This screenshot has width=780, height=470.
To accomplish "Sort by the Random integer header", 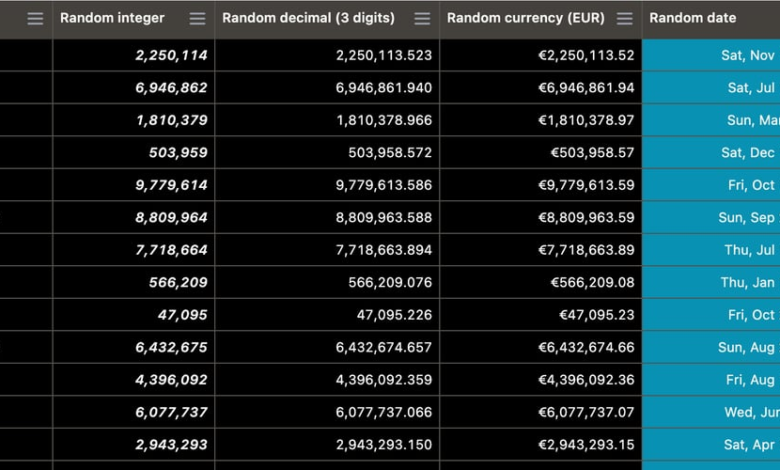I will click(x=112, y=18).
